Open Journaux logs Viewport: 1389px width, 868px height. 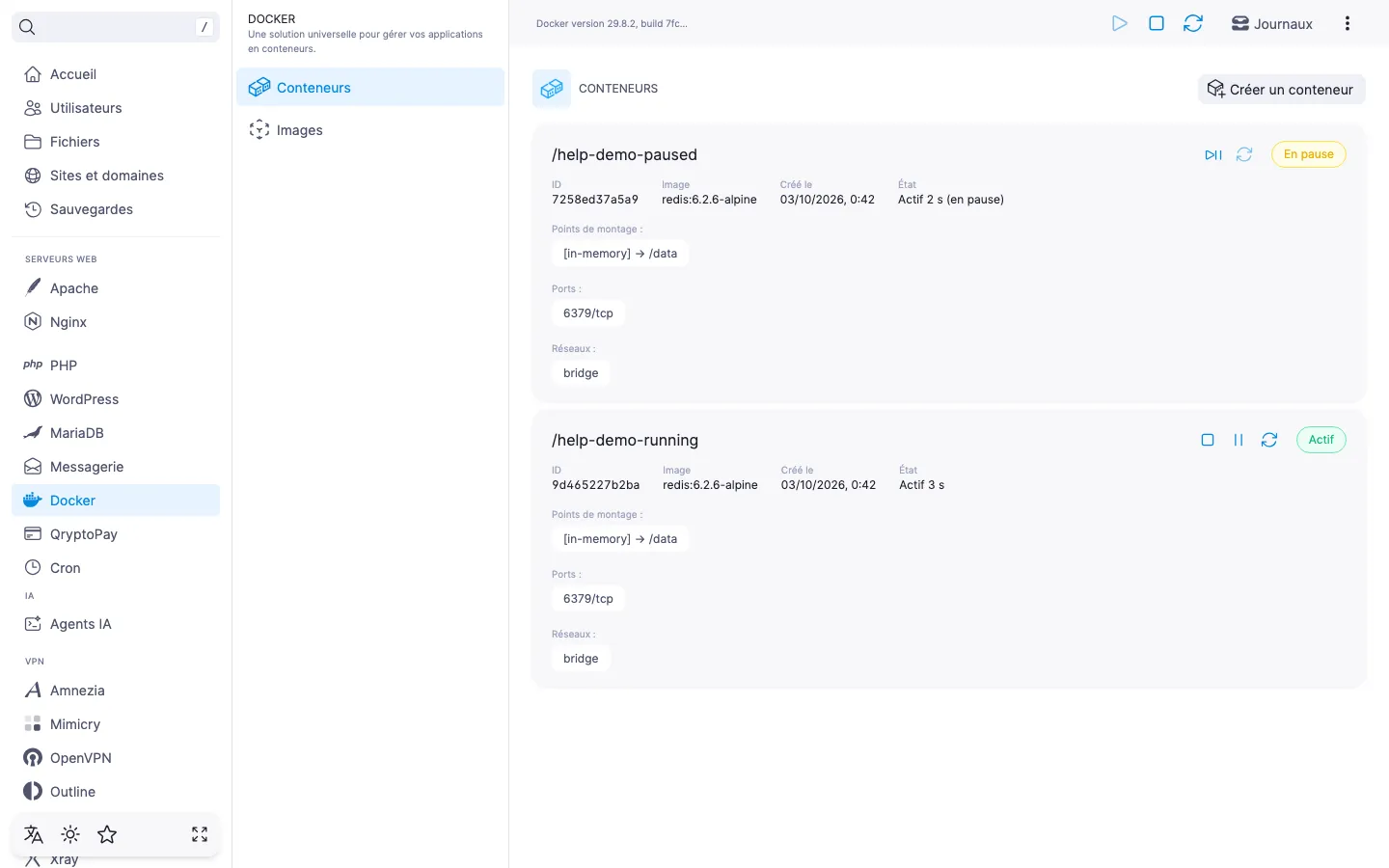[x=1272, y=23]
